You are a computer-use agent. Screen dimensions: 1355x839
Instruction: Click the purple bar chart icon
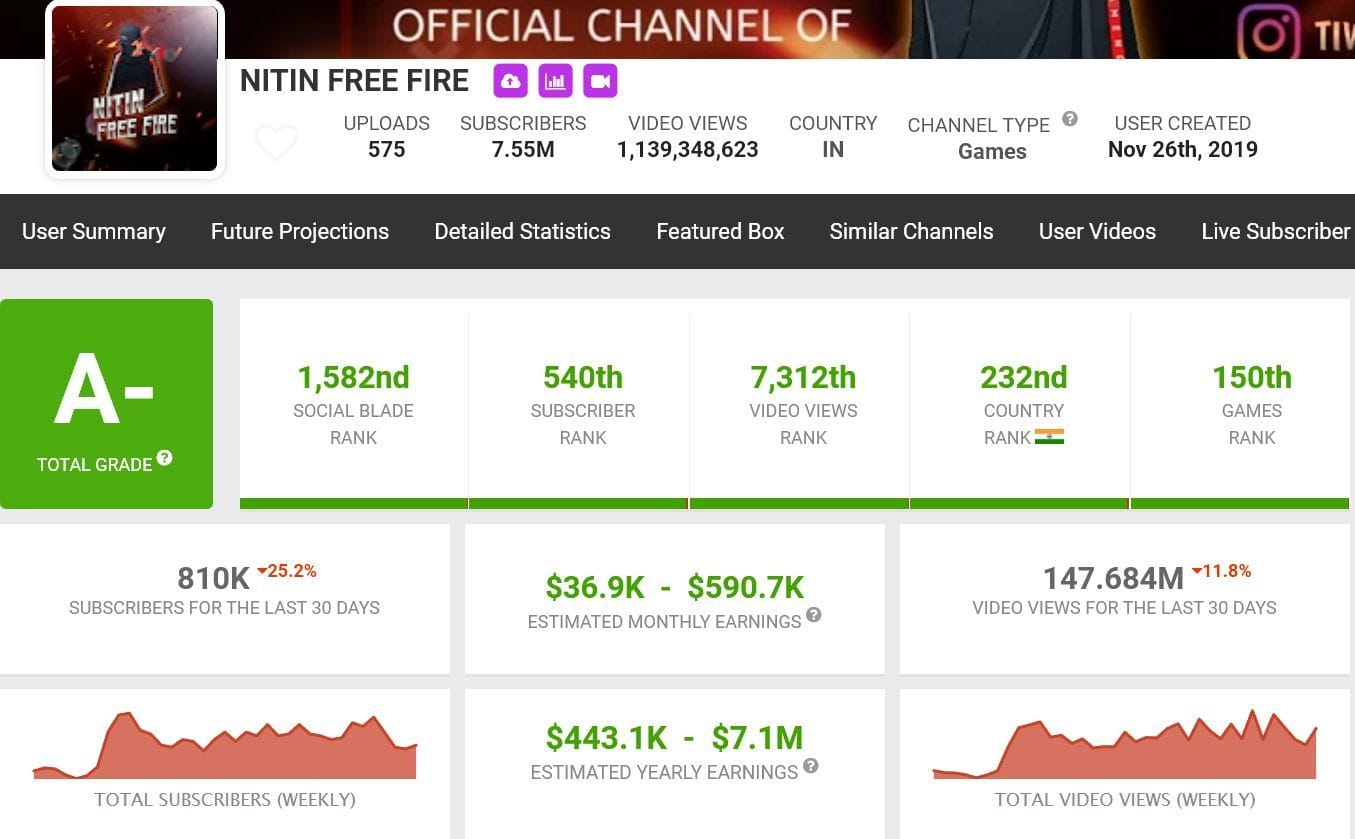(555, 81)
